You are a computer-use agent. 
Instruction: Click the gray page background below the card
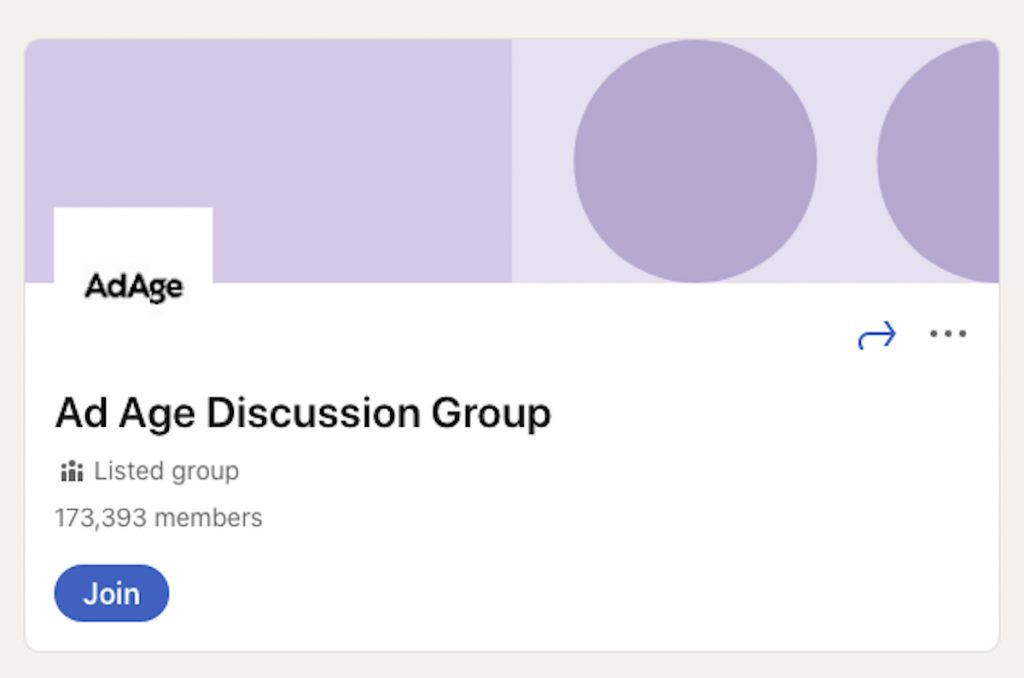[x=512, y=666]
